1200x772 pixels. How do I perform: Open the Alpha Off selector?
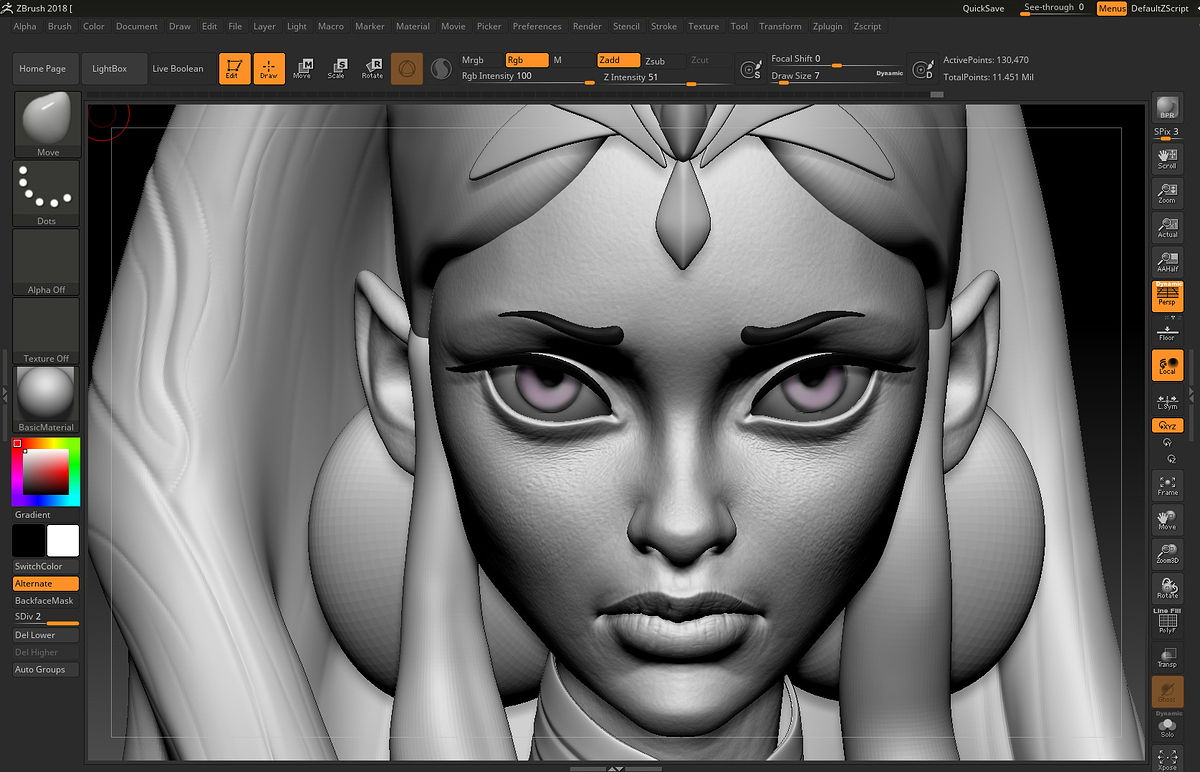pyautogui.click(x=46, y=263)
